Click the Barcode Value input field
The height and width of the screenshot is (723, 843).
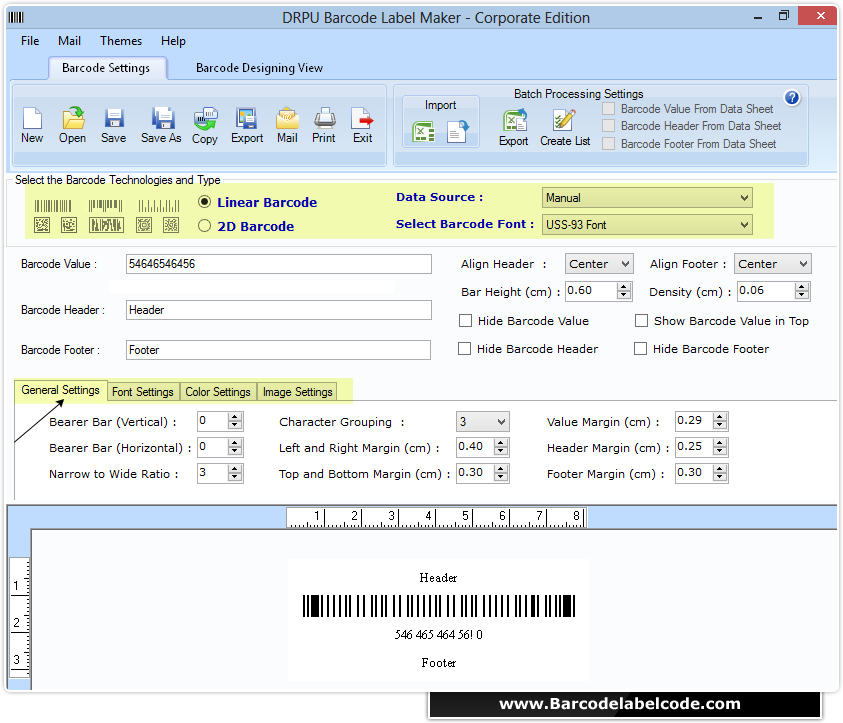[x=278, y=264]
